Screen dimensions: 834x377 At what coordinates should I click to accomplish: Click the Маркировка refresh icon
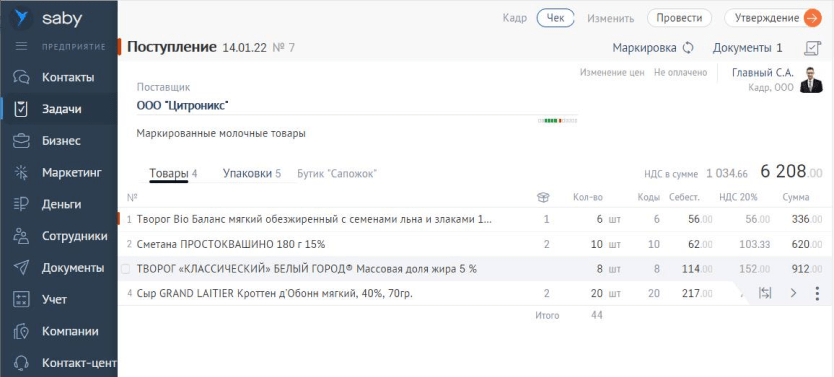688,48
